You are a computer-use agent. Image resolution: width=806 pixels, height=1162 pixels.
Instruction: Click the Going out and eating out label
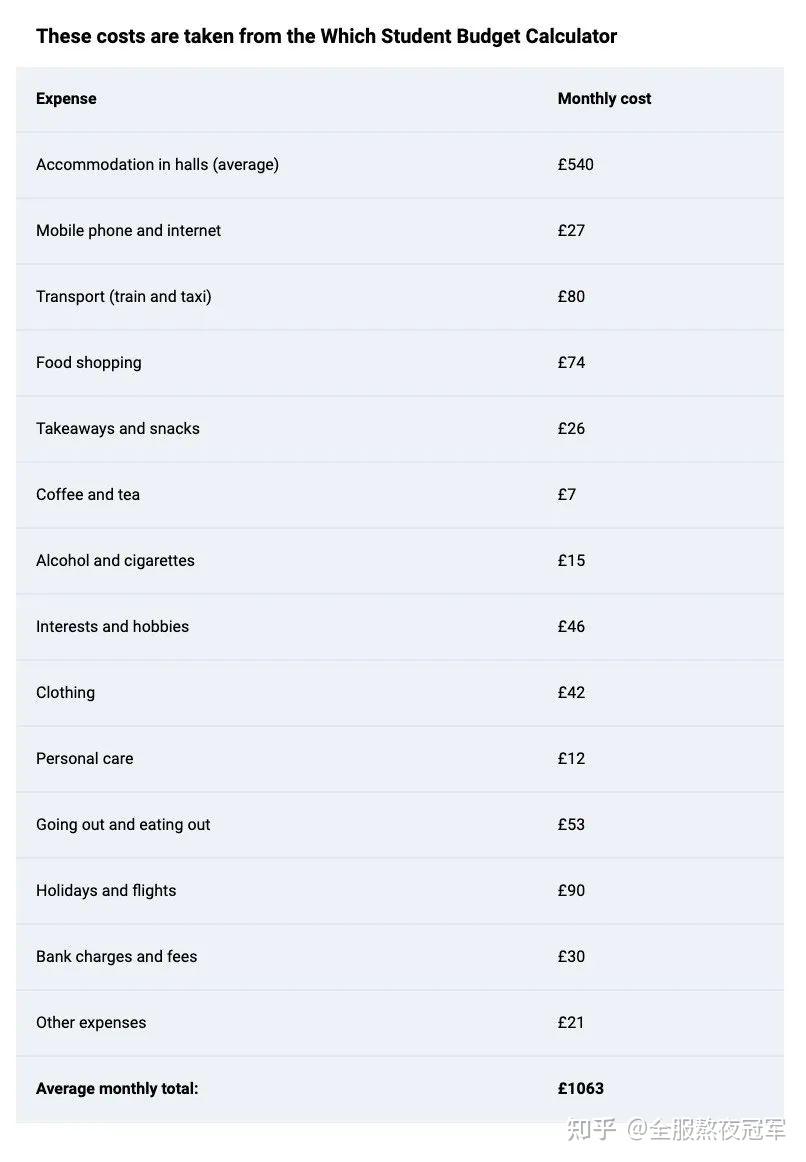coord(123,824)
